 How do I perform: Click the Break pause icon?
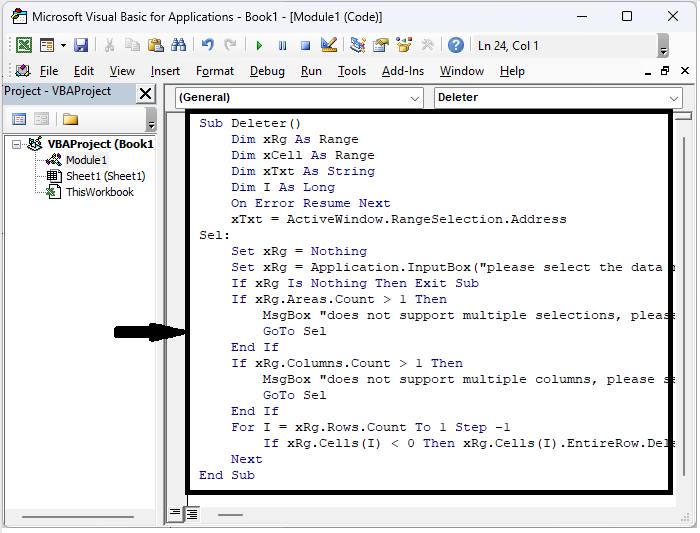282,46
